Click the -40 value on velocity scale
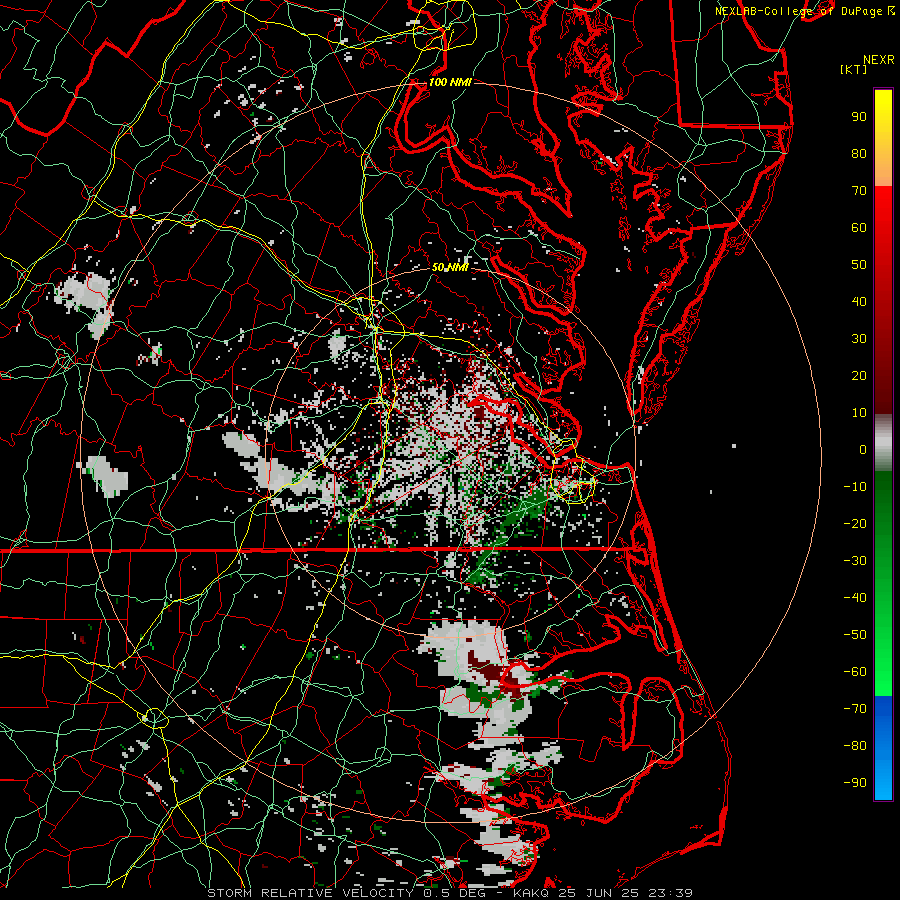The height and width of the screenshot is (900, 900). click(x=855, y=598)
